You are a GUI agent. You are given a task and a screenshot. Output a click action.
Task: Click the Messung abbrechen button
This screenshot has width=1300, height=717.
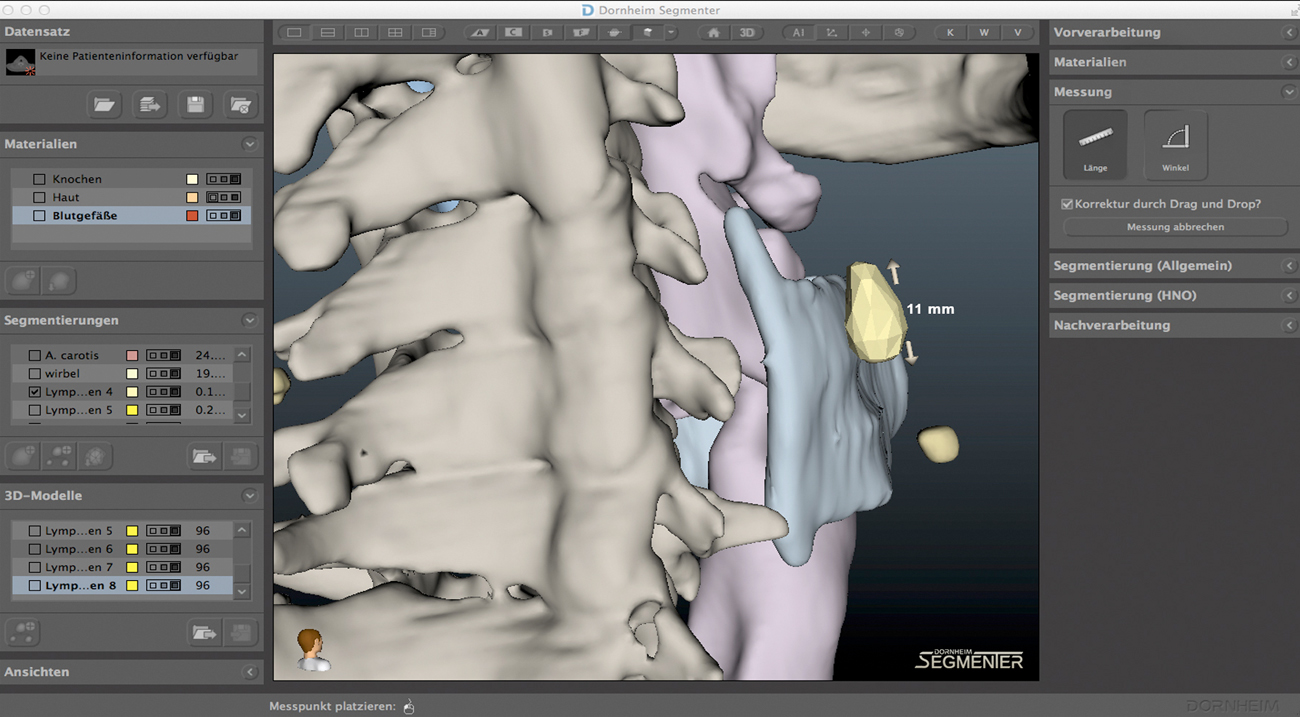[1175, 227]
